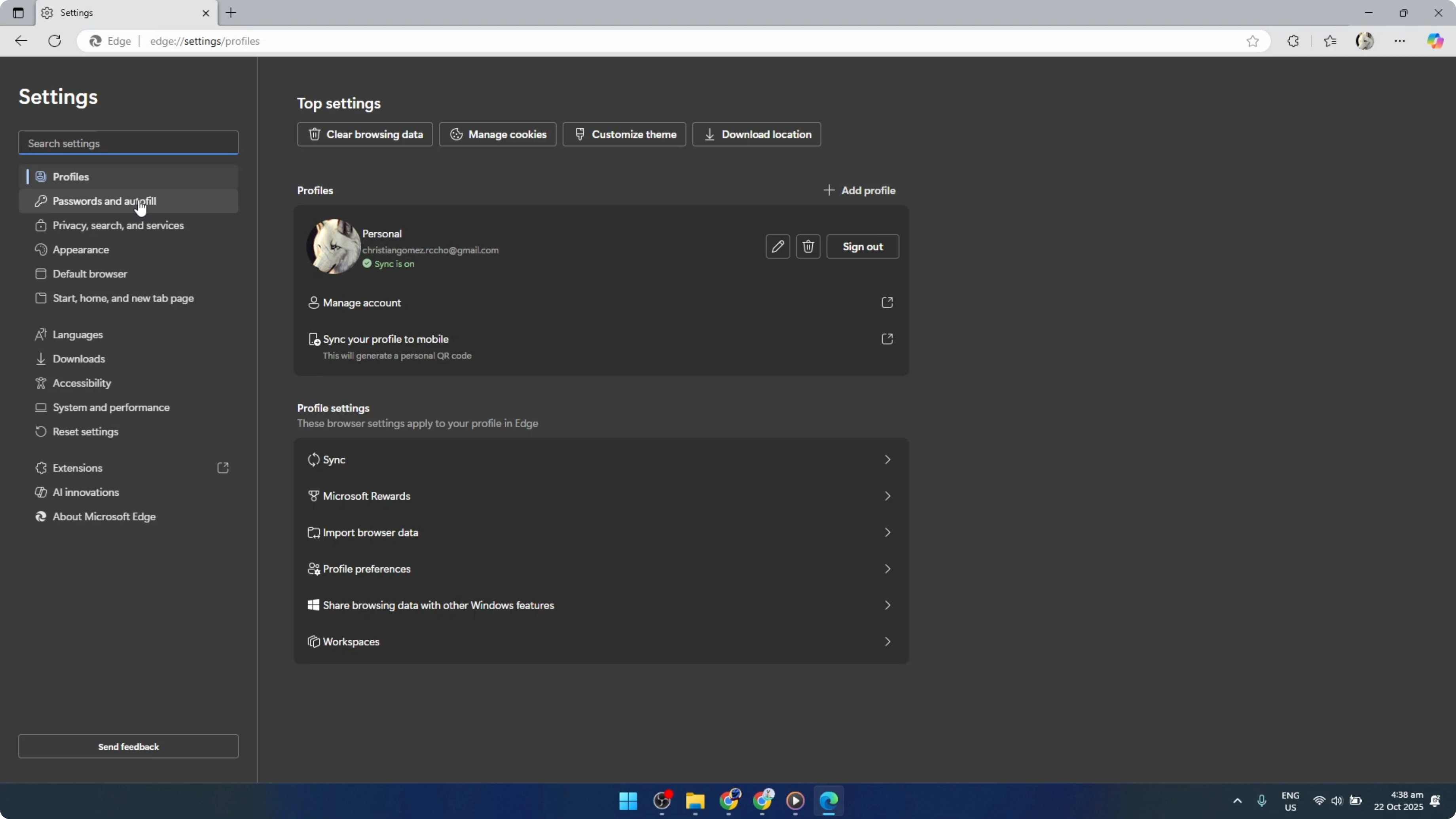The height and width of the screenshot is (819, 1456).
Task: Open Manage account external link icon
Action: point(887,302)
